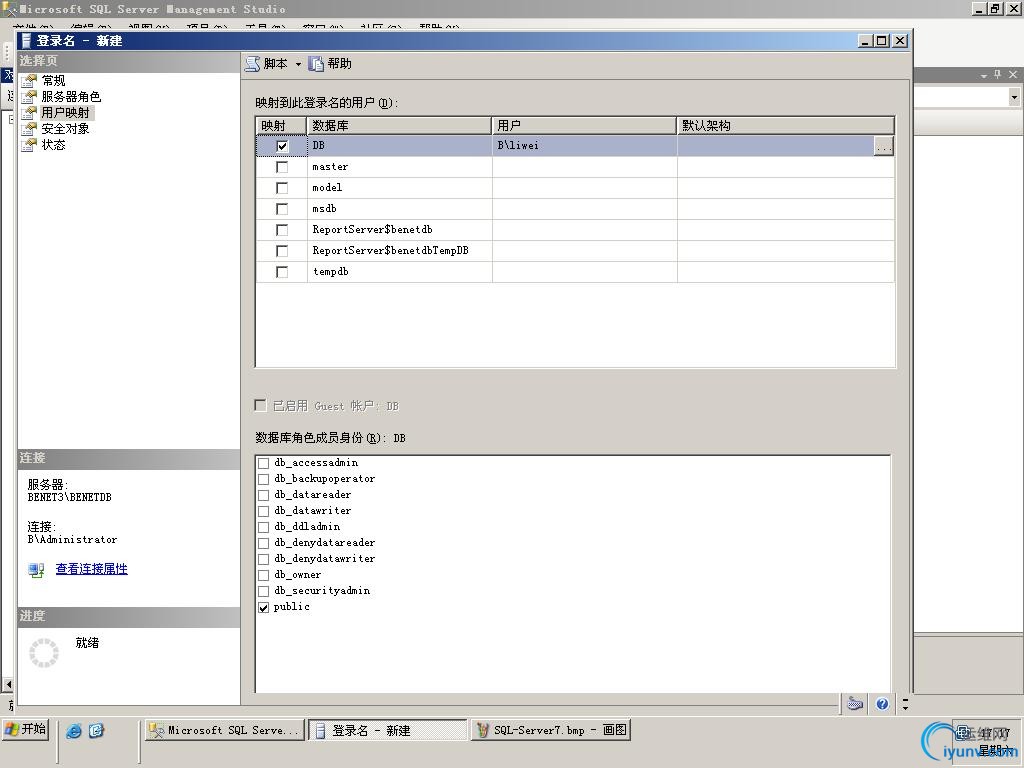Click ellipsis button for default schema
This screenshot has width=1024, height=768.
(883, 146)
